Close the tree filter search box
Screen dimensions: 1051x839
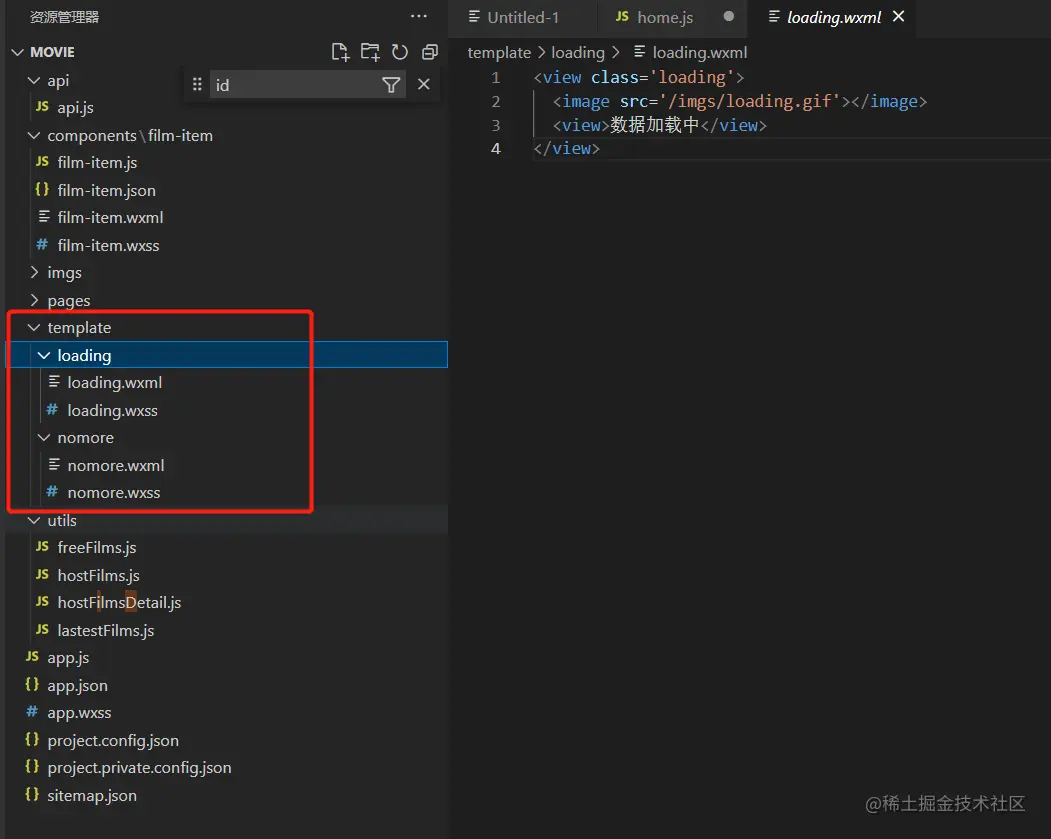coord(424,84)
